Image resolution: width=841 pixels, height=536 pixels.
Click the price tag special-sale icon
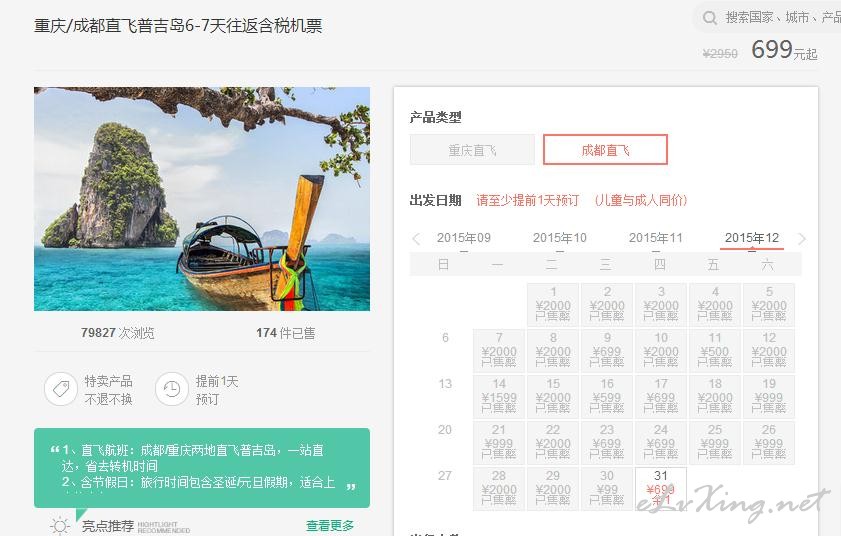(61, 389)
